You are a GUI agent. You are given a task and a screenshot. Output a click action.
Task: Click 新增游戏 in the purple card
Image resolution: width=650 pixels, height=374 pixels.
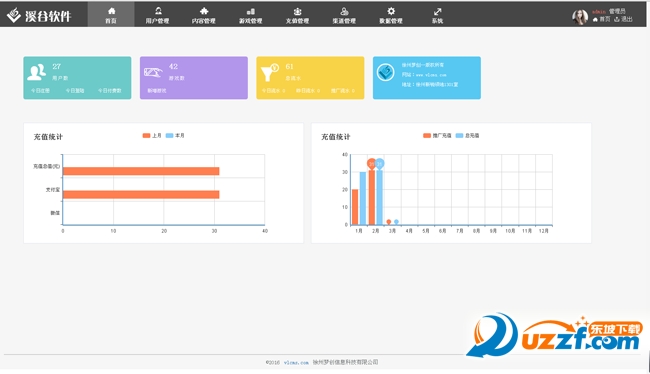(157, 90)
